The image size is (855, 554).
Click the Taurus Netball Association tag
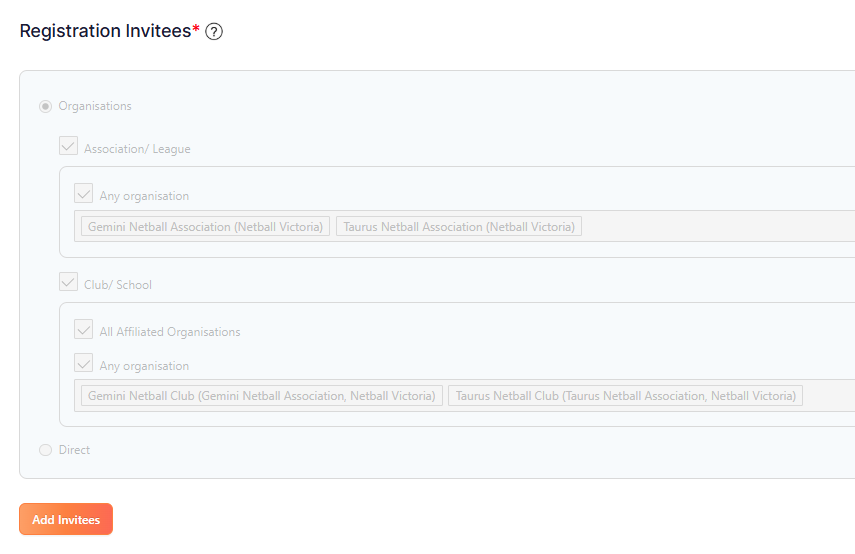point(459,227)
